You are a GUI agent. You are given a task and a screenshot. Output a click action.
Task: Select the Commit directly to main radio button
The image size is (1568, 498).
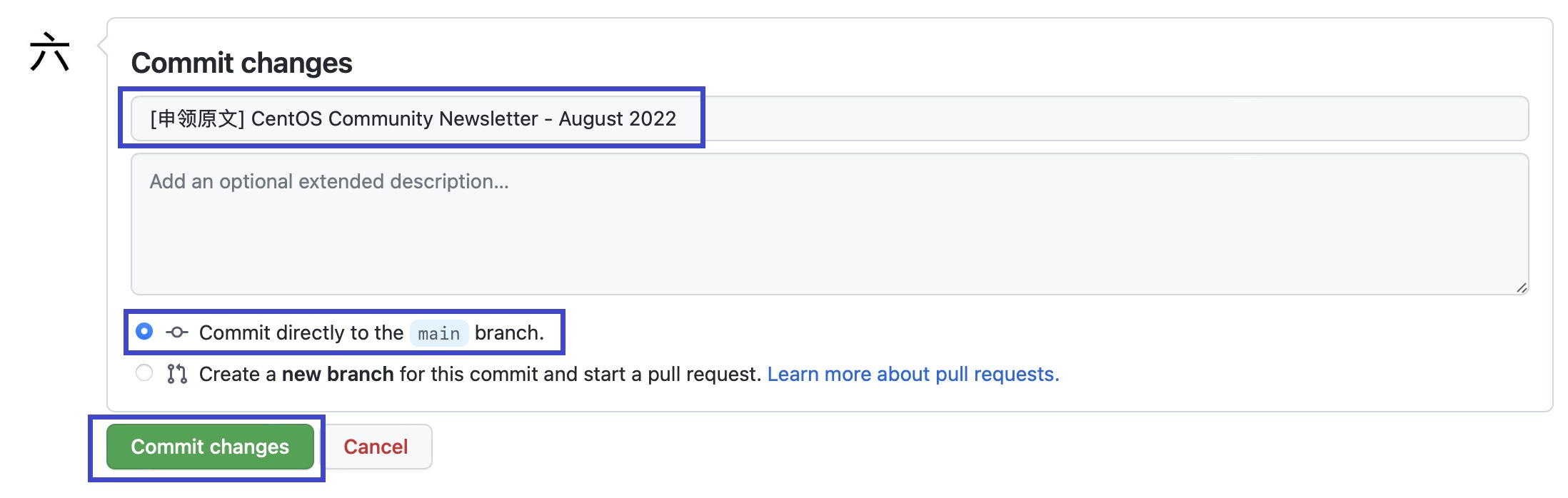click(x=144, y=332)
